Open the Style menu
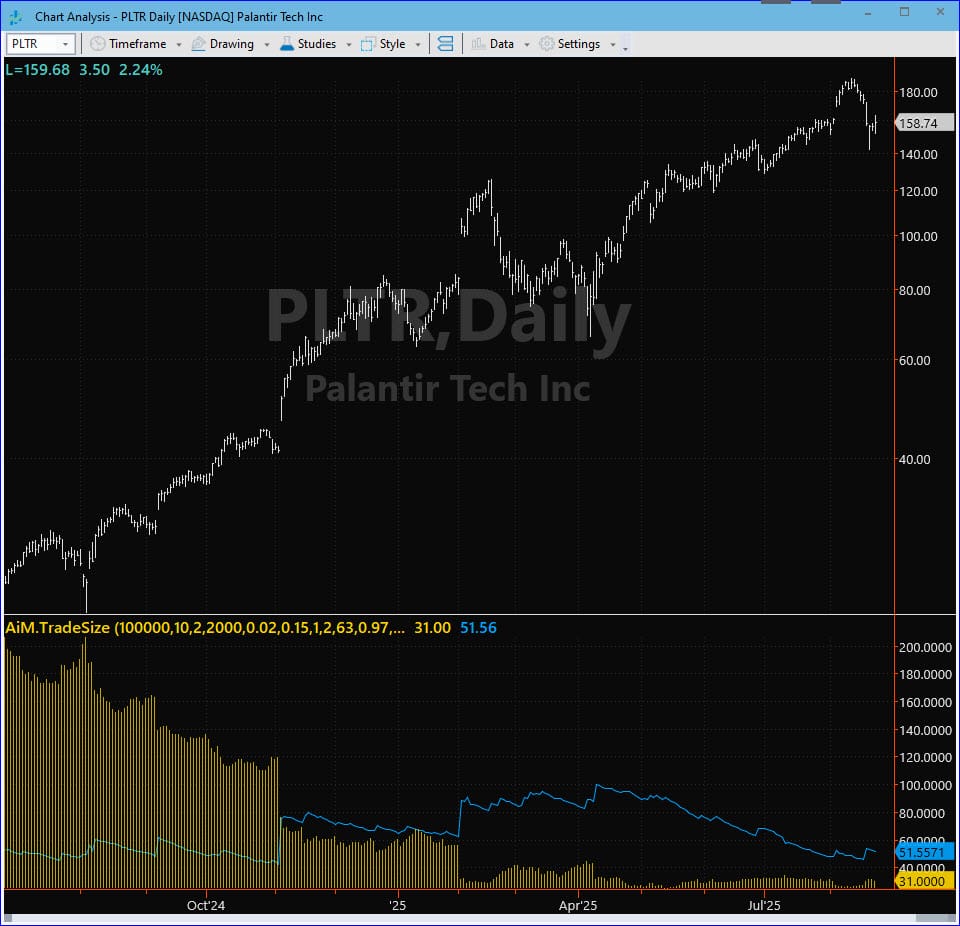Image resolution: width=960 pixels, height=926 pixels. [392, 44]
